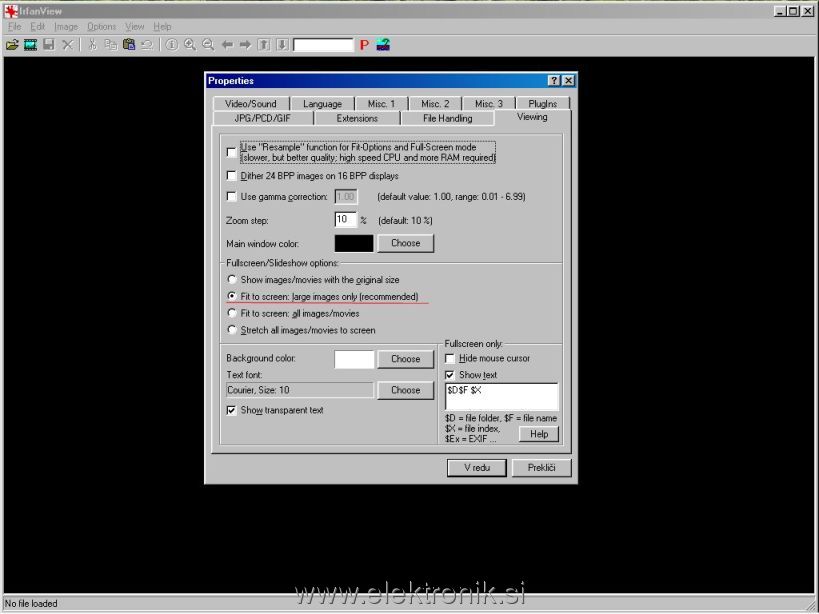
Task: Switch to the JPG/PCD/GIF tab
Action: coord(263,119)
